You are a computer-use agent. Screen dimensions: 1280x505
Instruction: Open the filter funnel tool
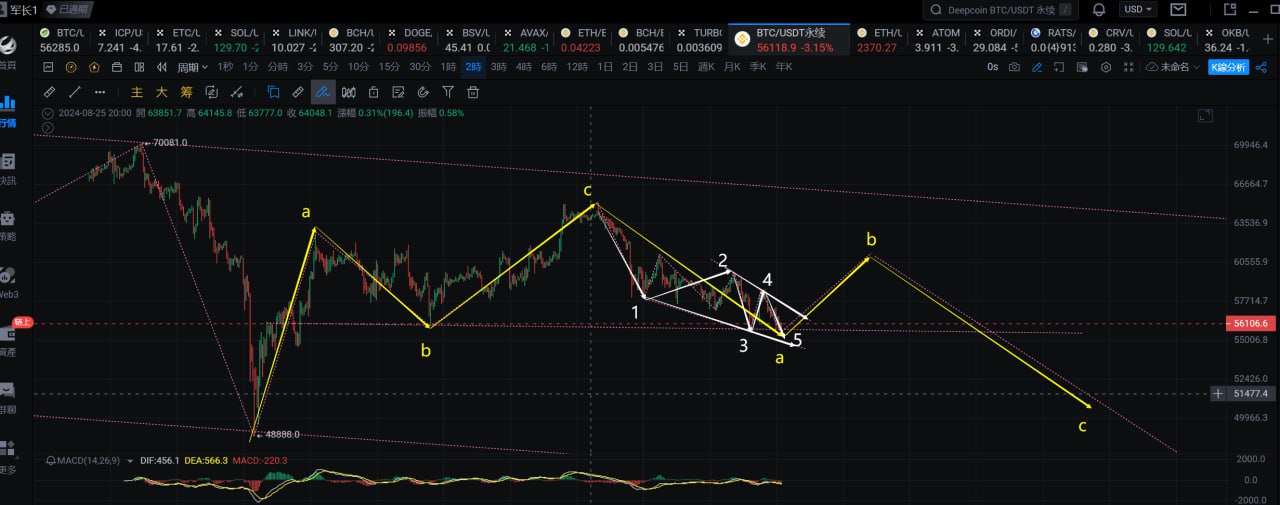(x=448, y=92)
